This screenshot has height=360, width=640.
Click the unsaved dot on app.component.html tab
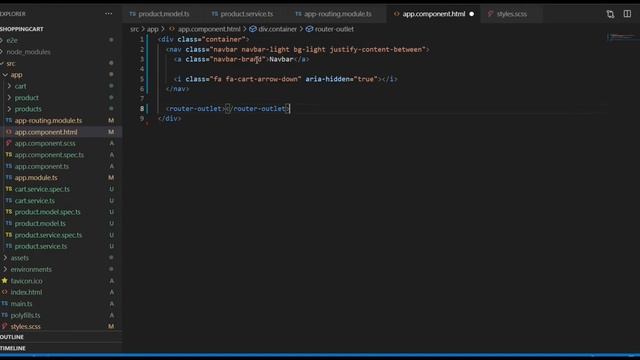[472, 14]
